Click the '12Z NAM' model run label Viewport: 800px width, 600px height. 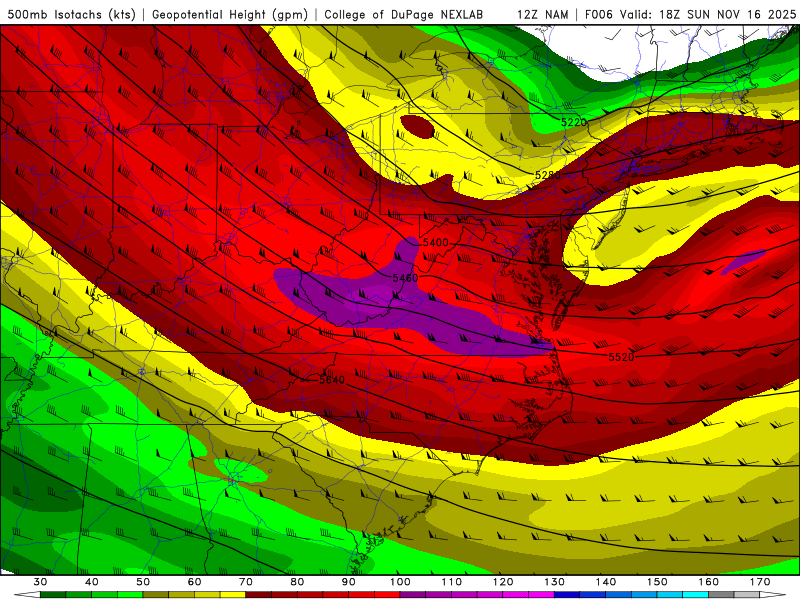point(543,14)
